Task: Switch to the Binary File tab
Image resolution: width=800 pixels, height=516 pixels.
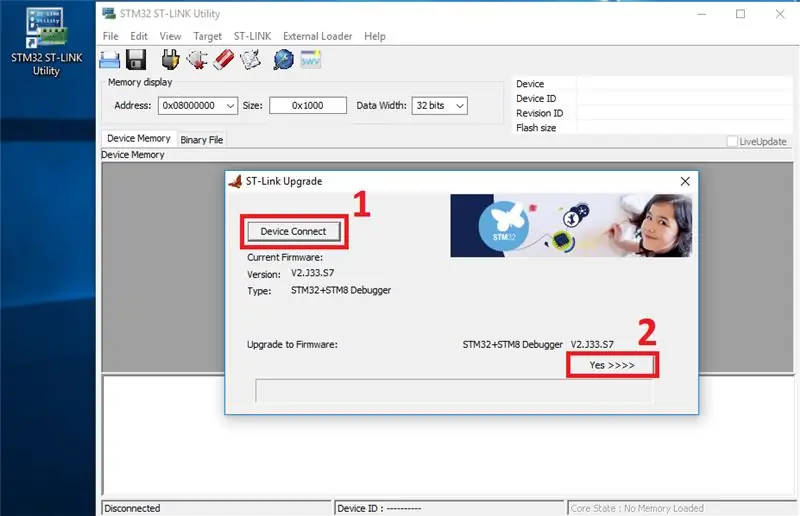Action: pos(202,140)
